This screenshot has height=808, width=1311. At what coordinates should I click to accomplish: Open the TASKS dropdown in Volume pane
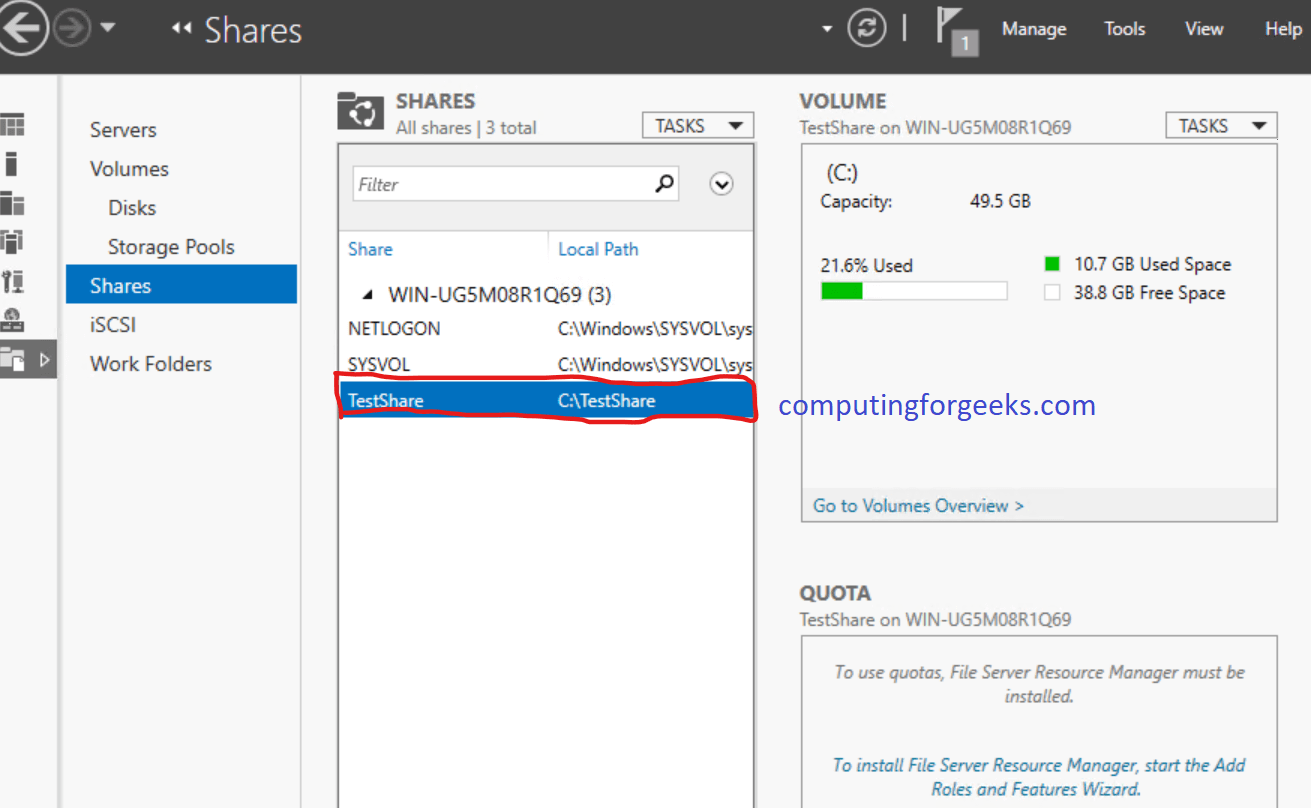click(1220, 124)
